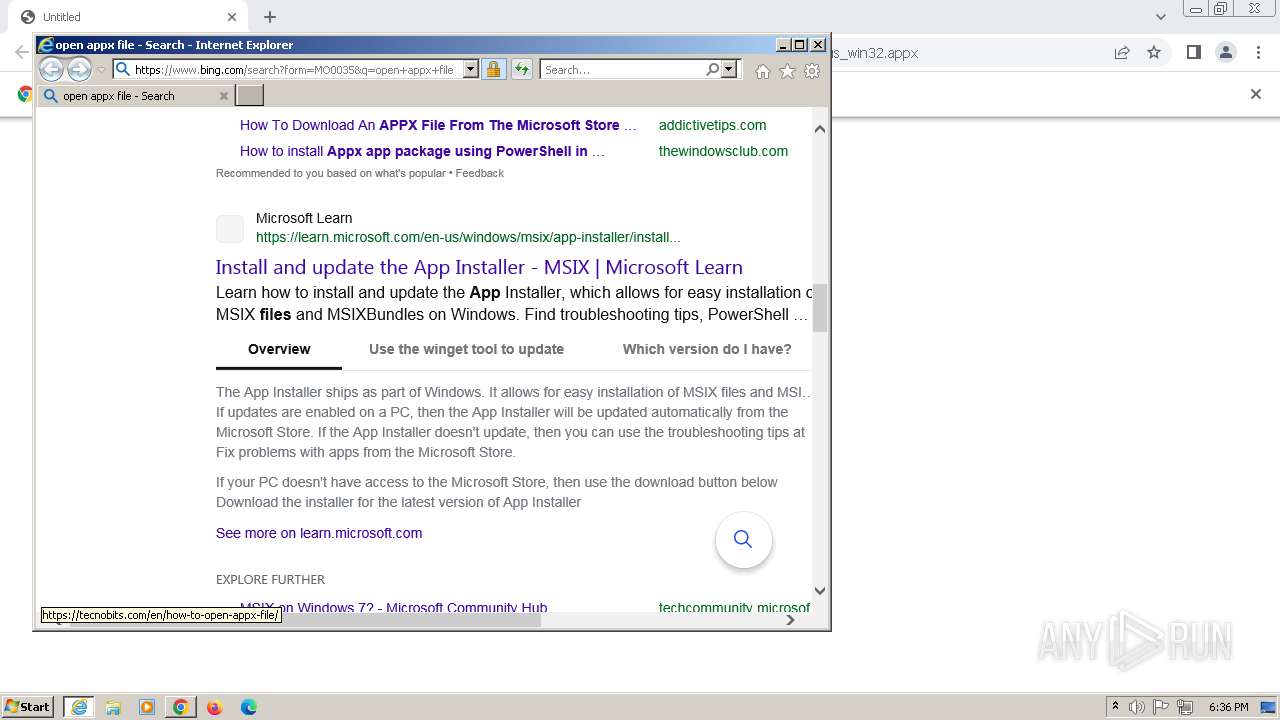Click Chrome tab search chevron

tap(1161, 17)
